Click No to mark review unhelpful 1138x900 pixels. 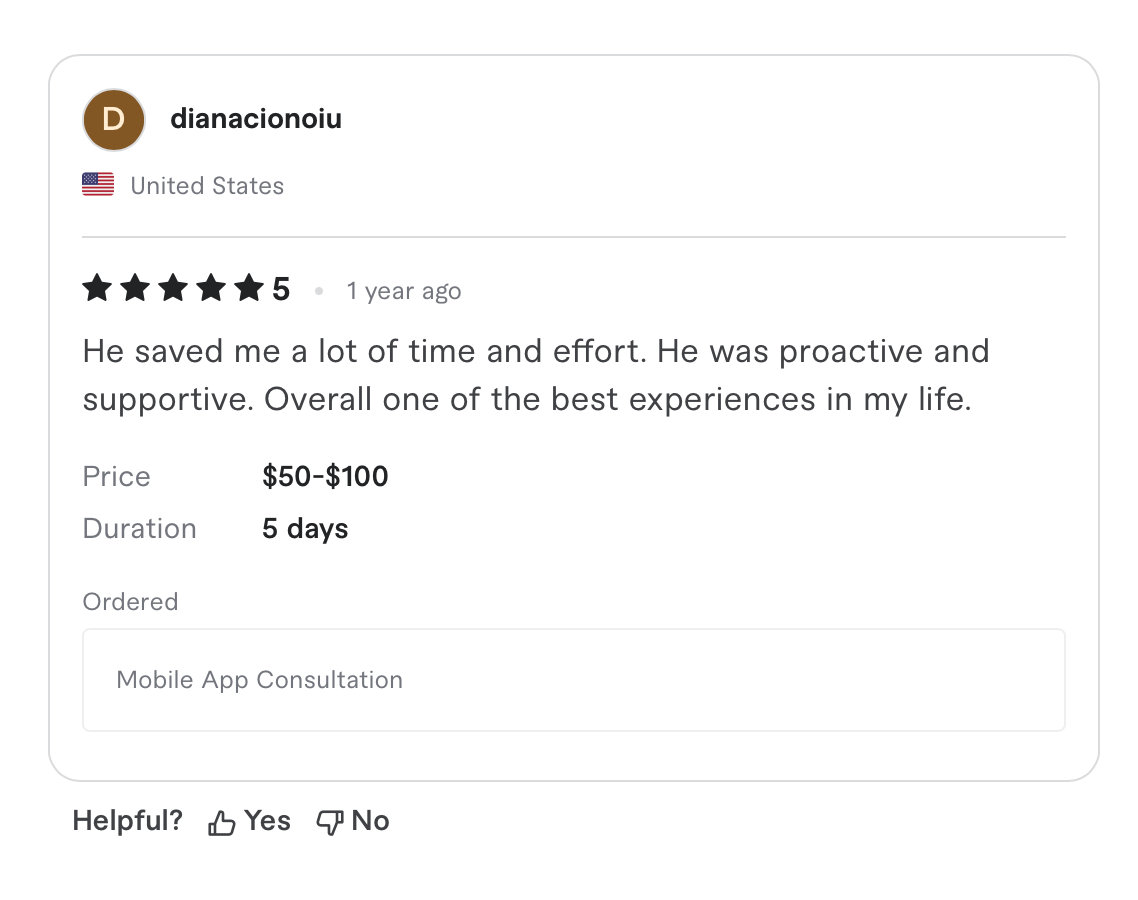click(x=371, y=820)
